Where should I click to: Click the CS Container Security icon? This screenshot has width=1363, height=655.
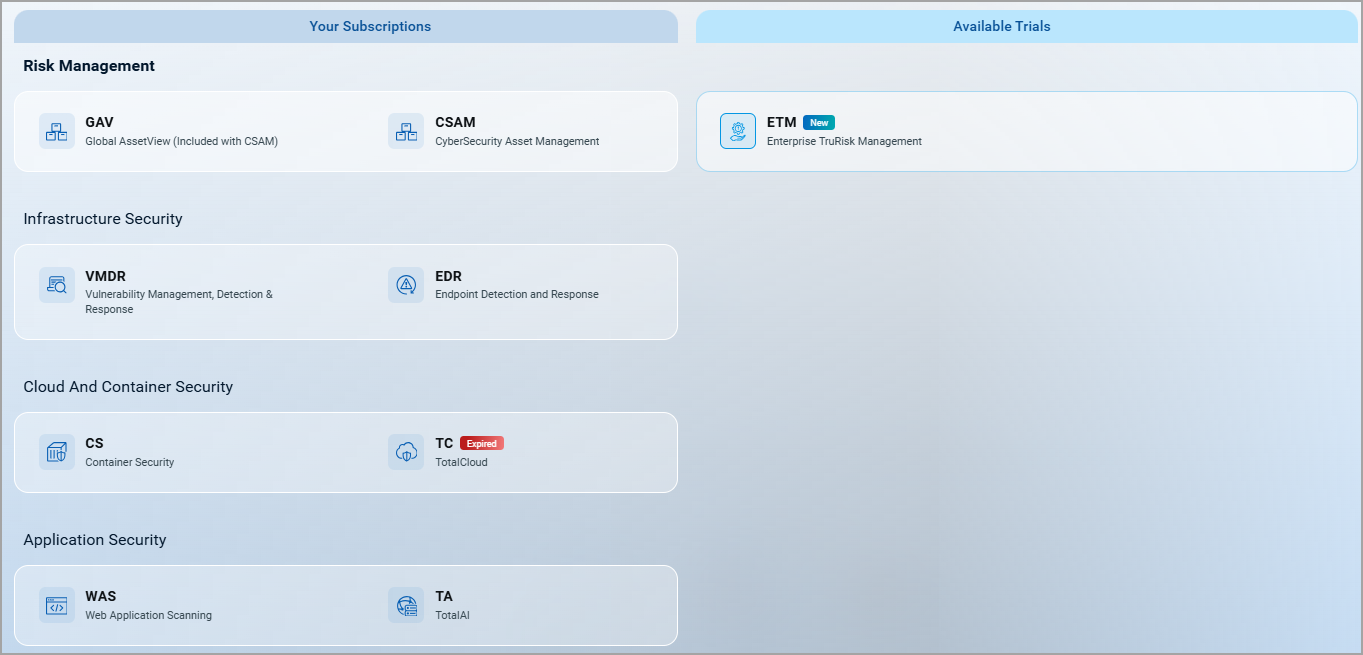coord(57,452)
